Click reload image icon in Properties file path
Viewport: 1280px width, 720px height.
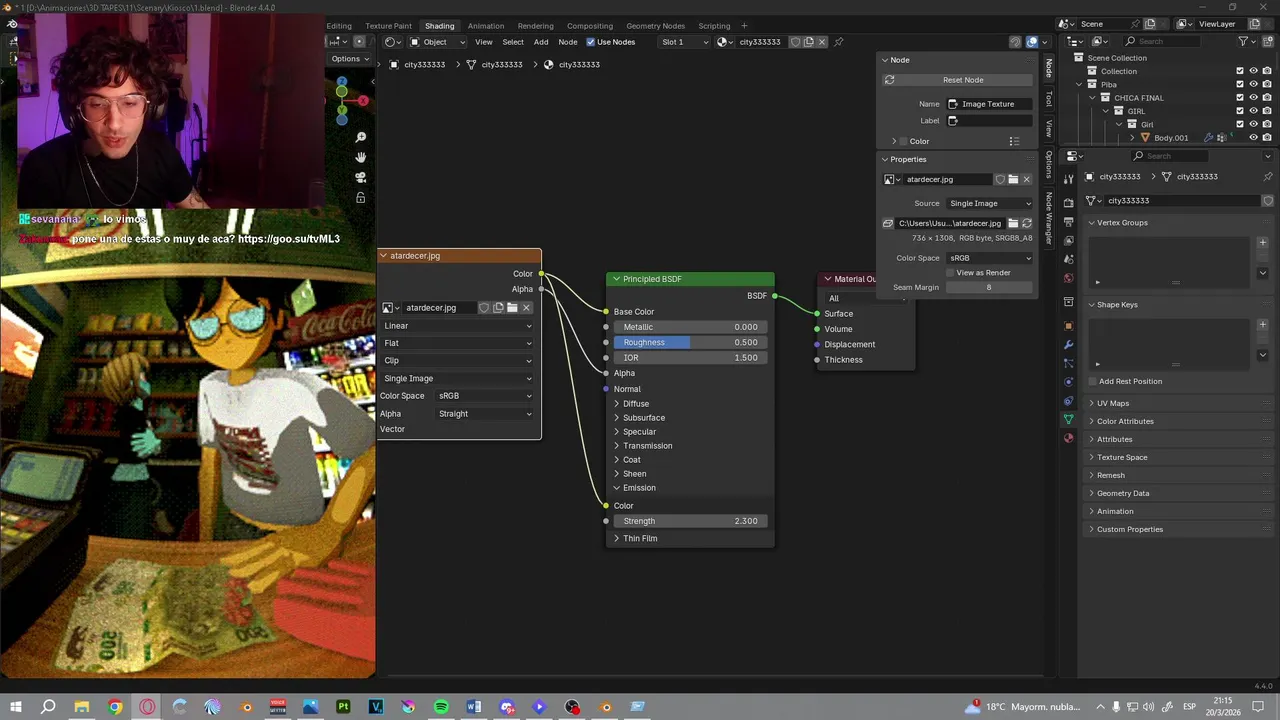click(1026, 223)
